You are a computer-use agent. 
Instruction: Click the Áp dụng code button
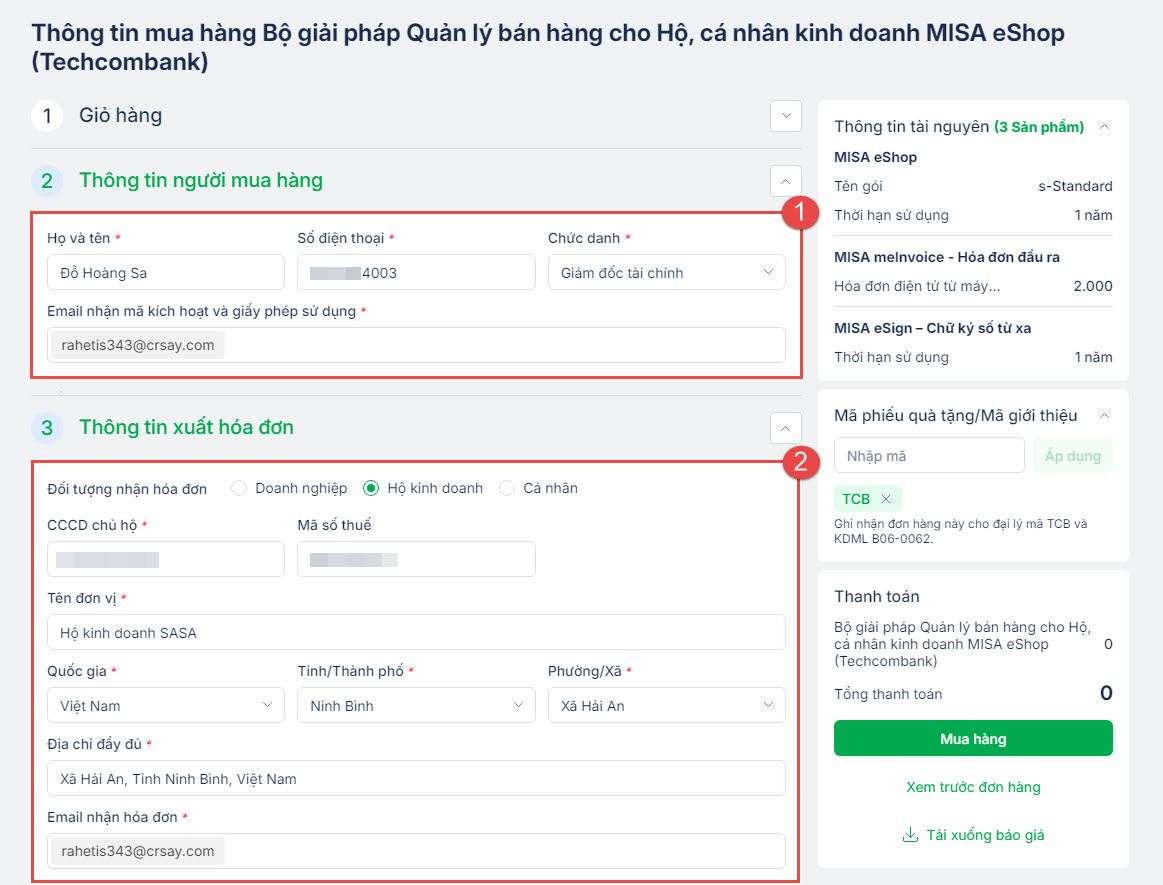pos(1072,456)
